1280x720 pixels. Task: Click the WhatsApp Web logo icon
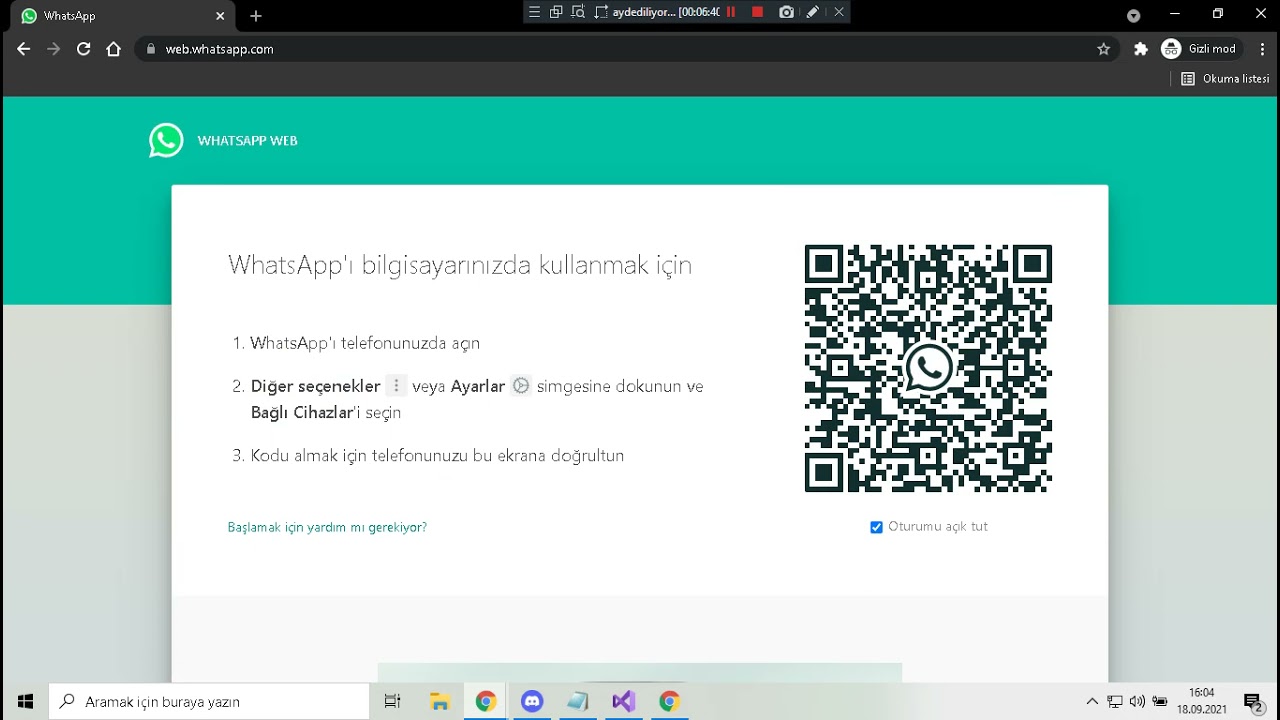pyautogui.click(x=166, y=141)
